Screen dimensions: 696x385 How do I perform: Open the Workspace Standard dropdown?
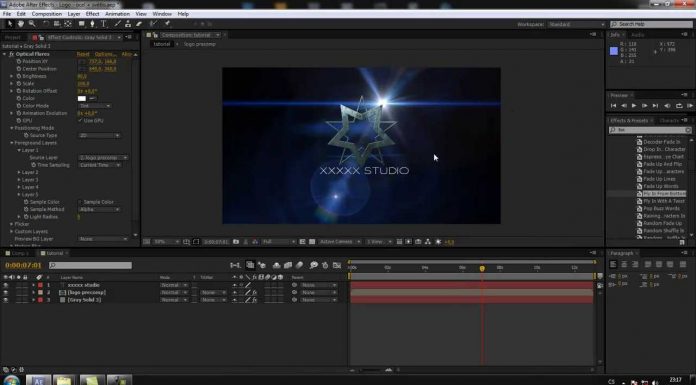[x=577, y=24]
